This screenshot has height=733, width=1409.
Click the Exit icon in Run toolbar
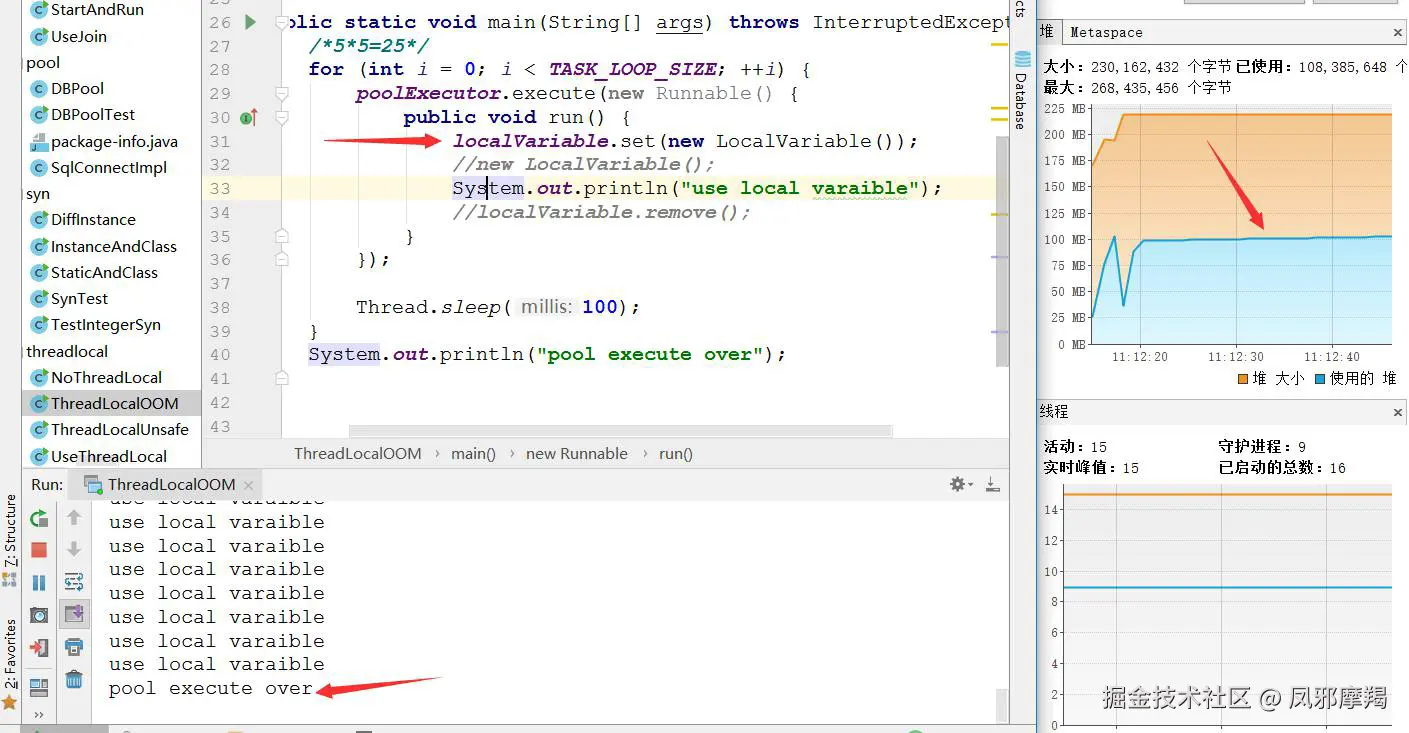[39, 647]
